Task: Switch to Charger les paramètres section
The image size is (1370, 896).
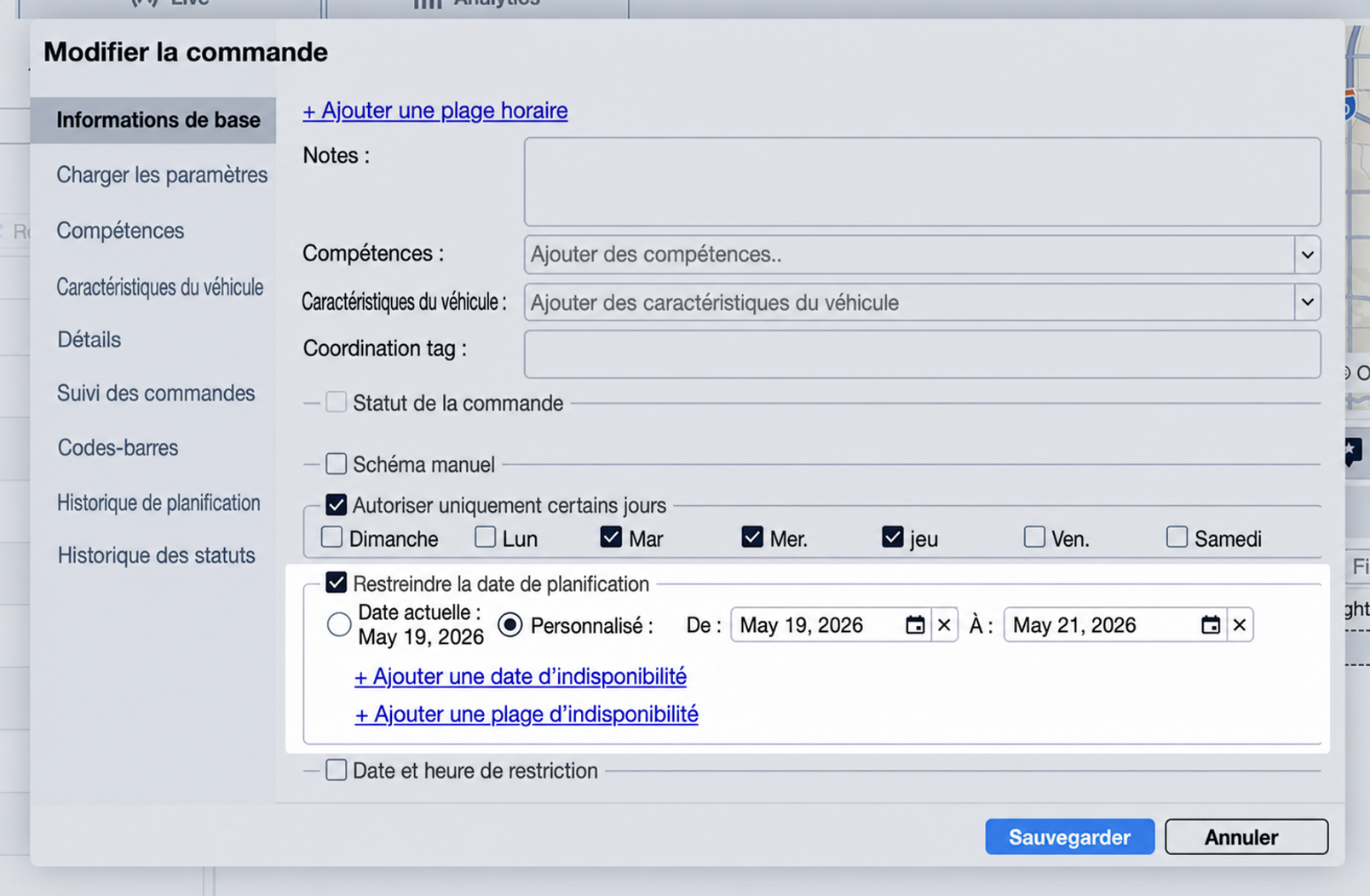Action: click(x=162, y=175)
